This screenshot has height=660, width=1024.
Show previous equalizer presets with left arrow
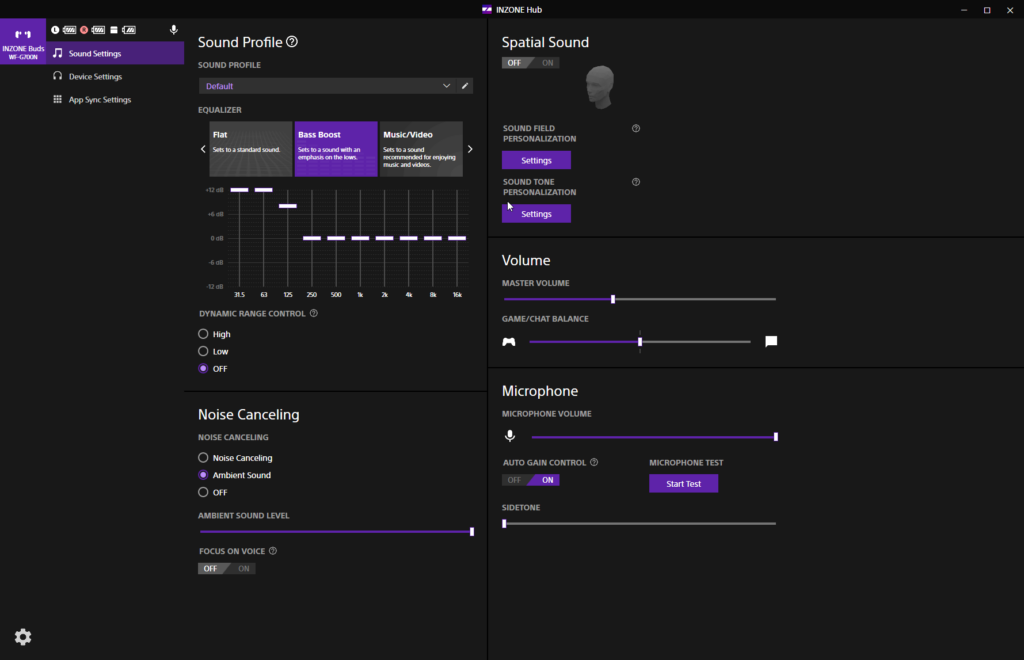coord(203,149)
